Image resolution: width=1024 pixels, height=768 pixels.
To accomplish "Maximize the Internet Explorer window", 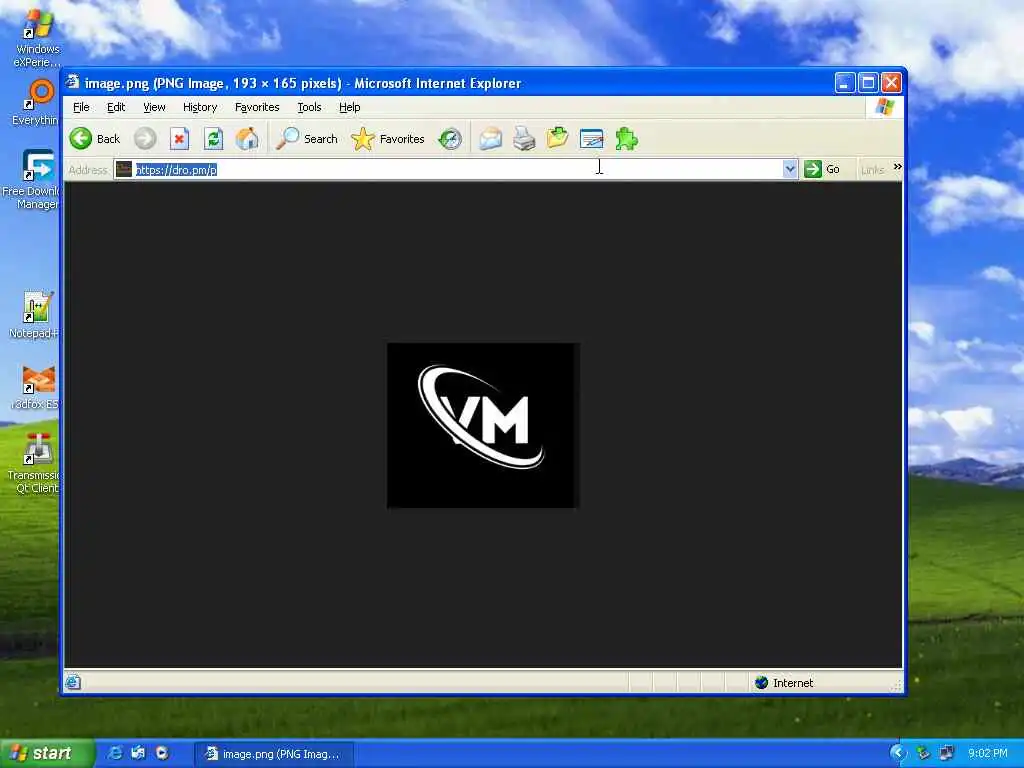I will 868,83.
